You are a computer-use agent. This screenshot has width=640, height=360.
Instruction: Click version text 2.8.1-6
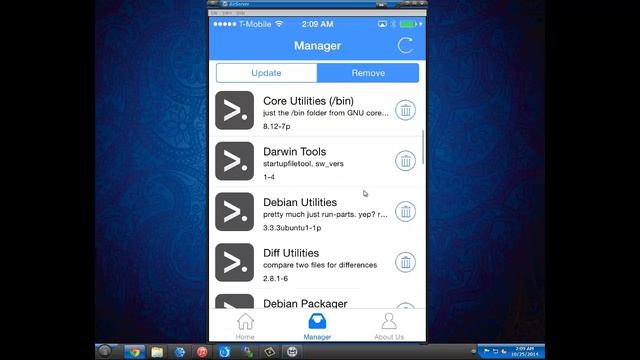(276, 278)
